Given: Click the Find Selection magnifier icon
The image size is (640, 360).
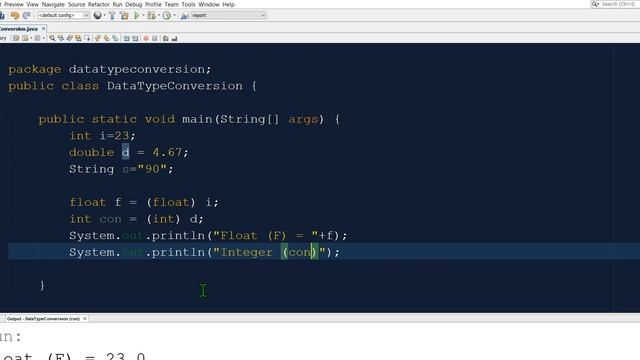Looking at the screenshot, I should point(52,38).
